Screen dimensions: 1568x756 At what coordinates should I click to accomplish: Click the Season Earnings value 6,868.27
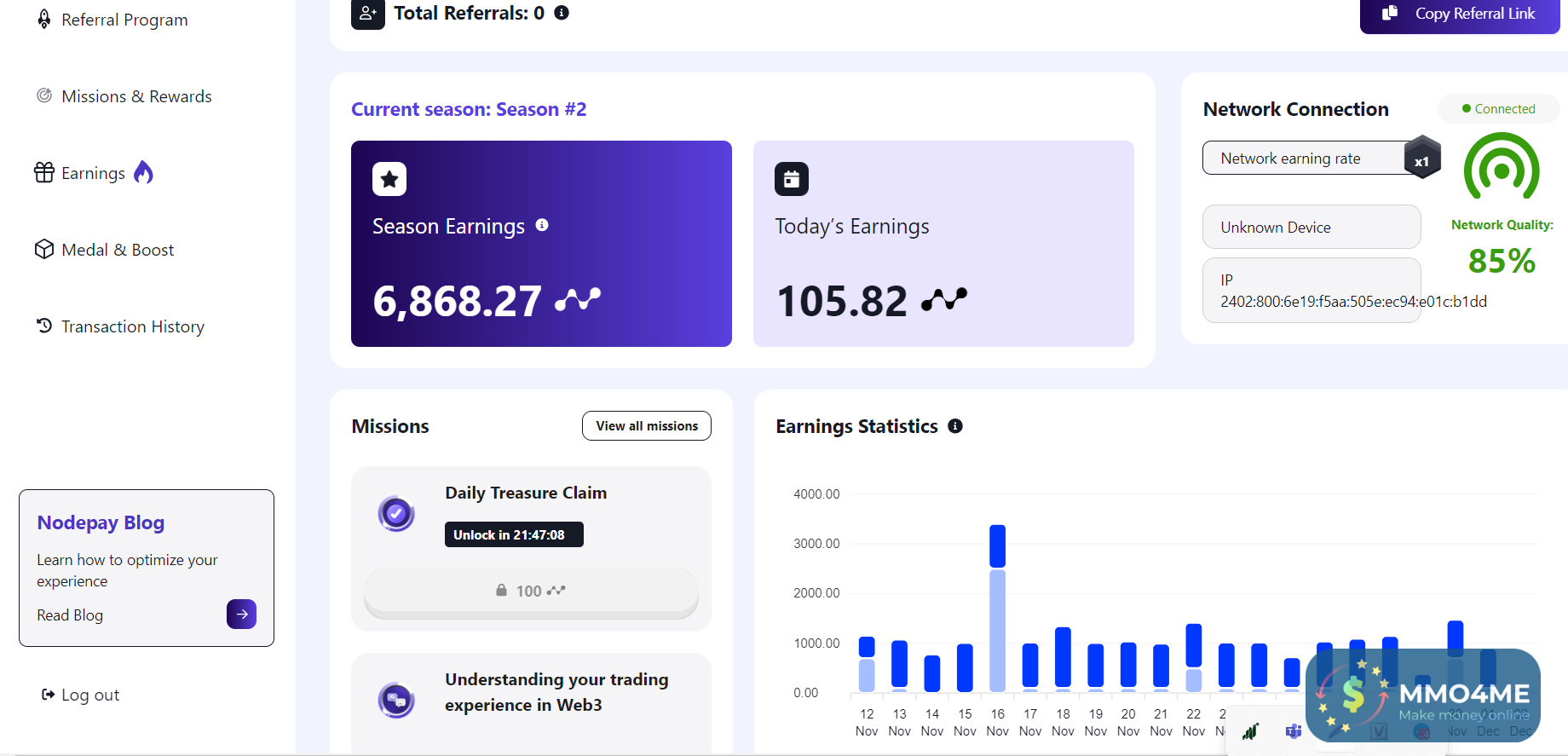click(x=457, y=301)
